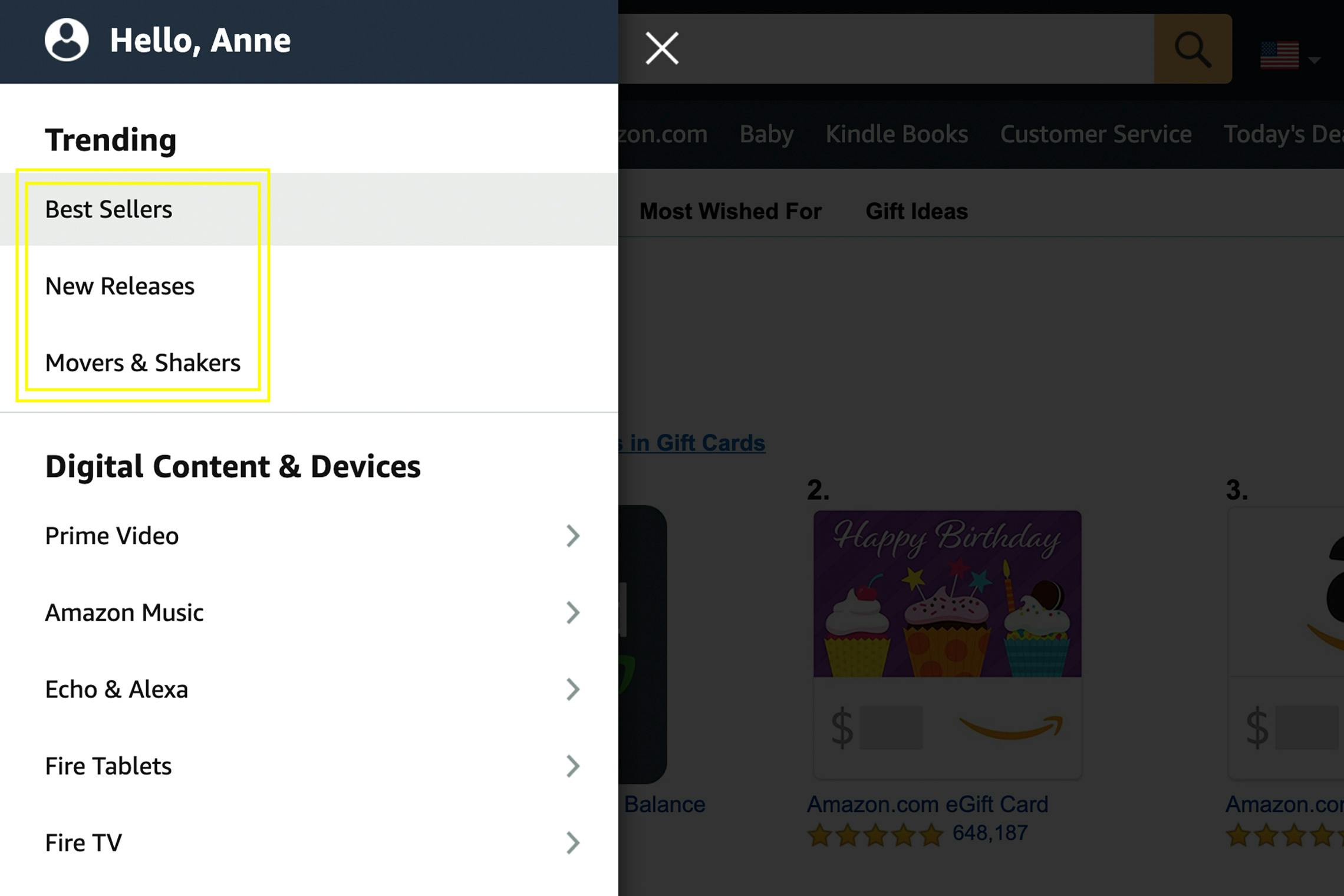Go to Customer Service

[1096, 134]
